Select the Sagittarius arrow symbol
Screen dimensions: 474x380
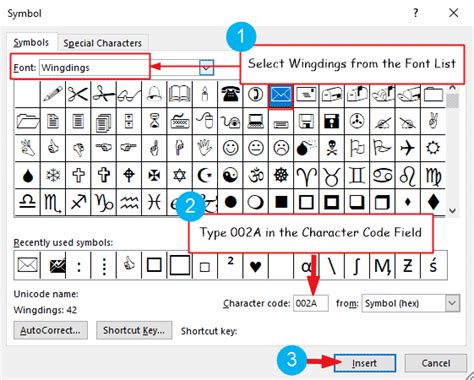tap(78, 202)
